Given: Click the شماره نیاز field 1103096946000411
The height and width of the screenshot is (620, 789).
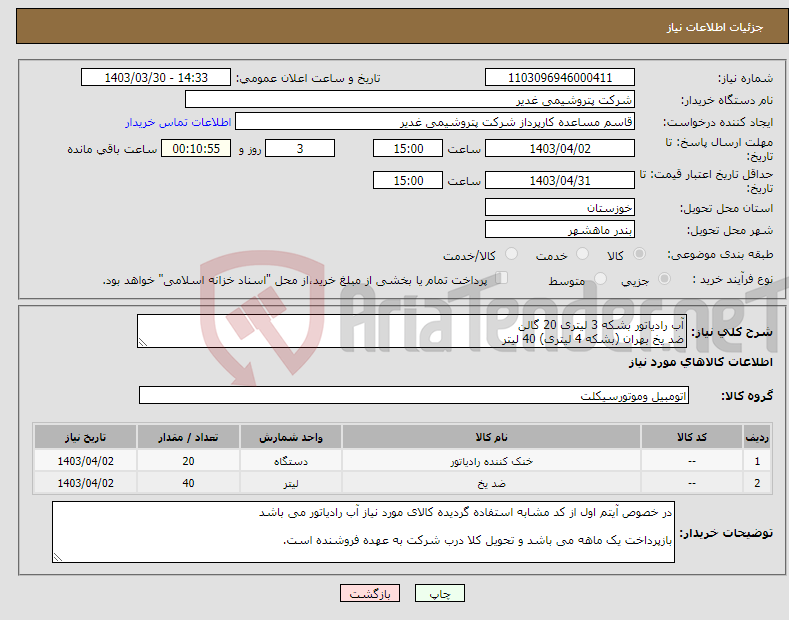Looking at the screenshot, I should (560, 78).
